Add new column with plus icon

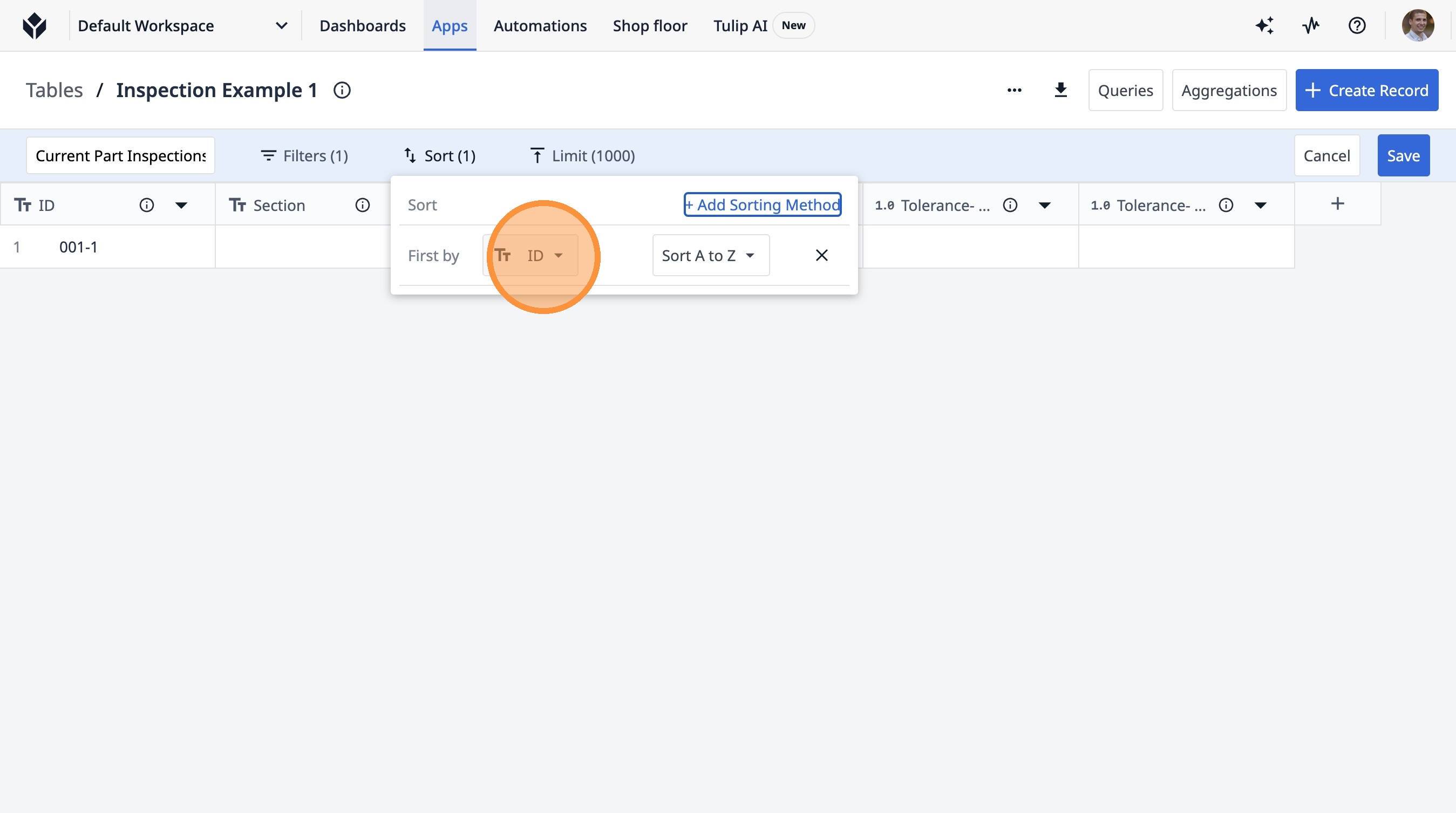click(1337, 204)
